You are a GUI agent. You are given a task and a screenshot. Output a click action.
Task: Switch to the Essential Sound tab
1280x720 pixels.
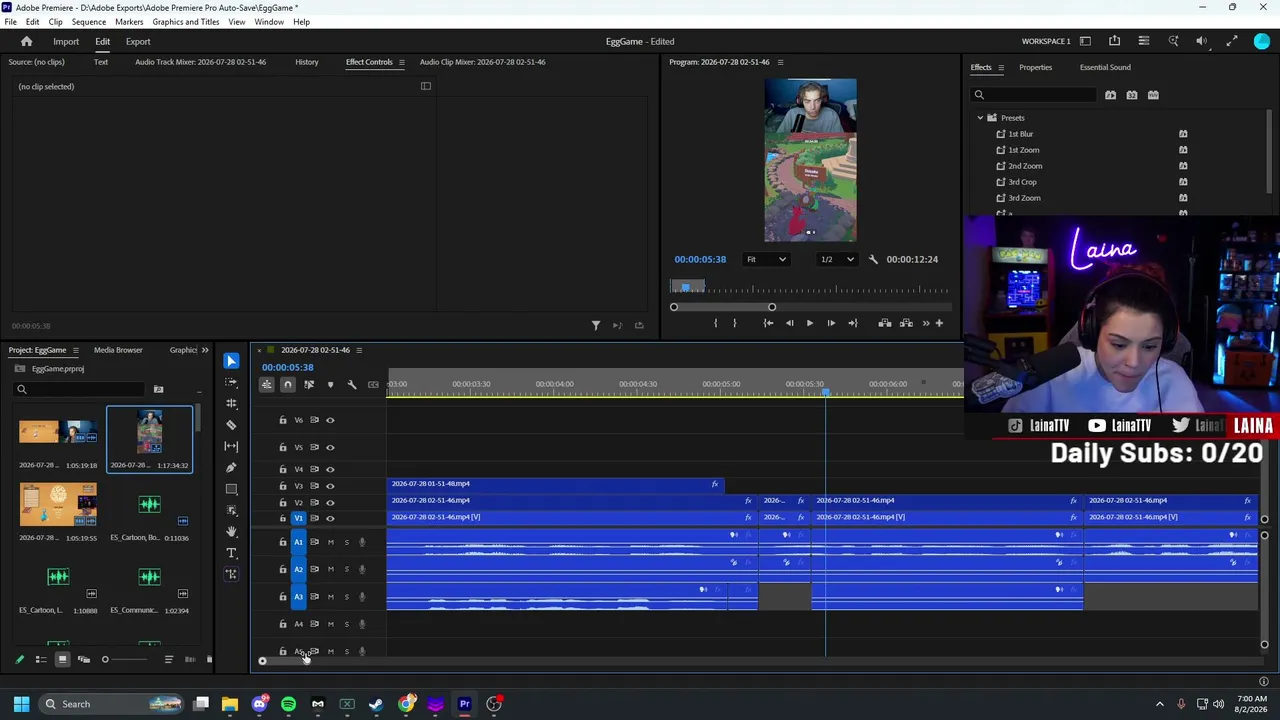(x=1105, y=67)
